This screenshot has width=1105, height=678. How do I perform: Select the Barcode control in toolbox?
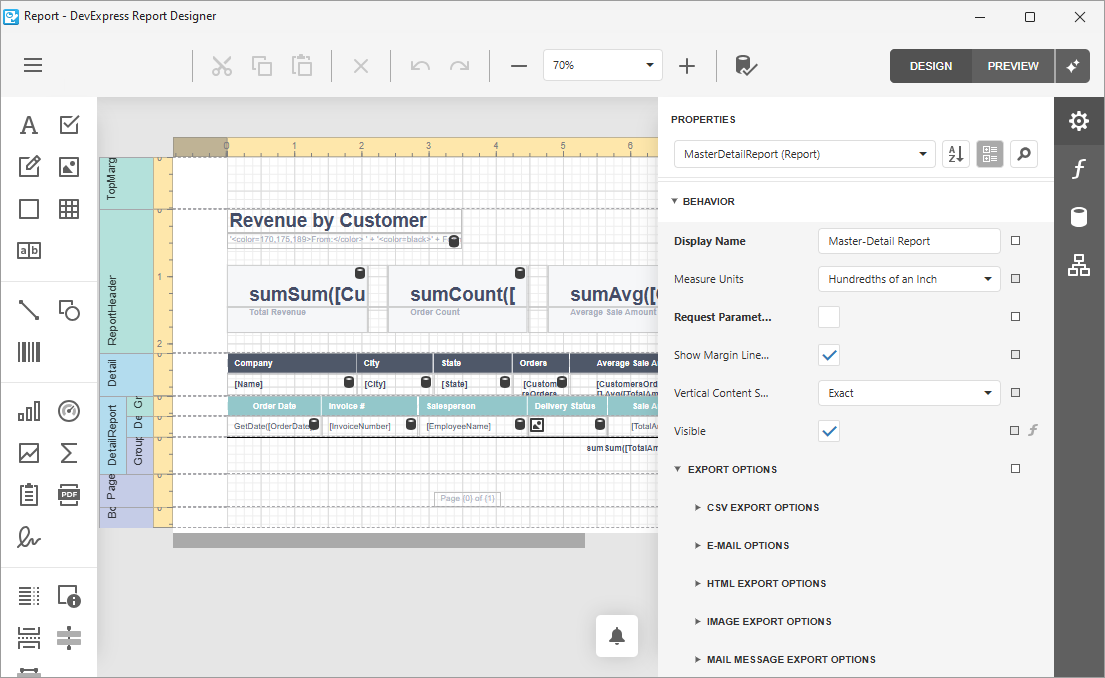pyautogui.click(x=29, y=352)
